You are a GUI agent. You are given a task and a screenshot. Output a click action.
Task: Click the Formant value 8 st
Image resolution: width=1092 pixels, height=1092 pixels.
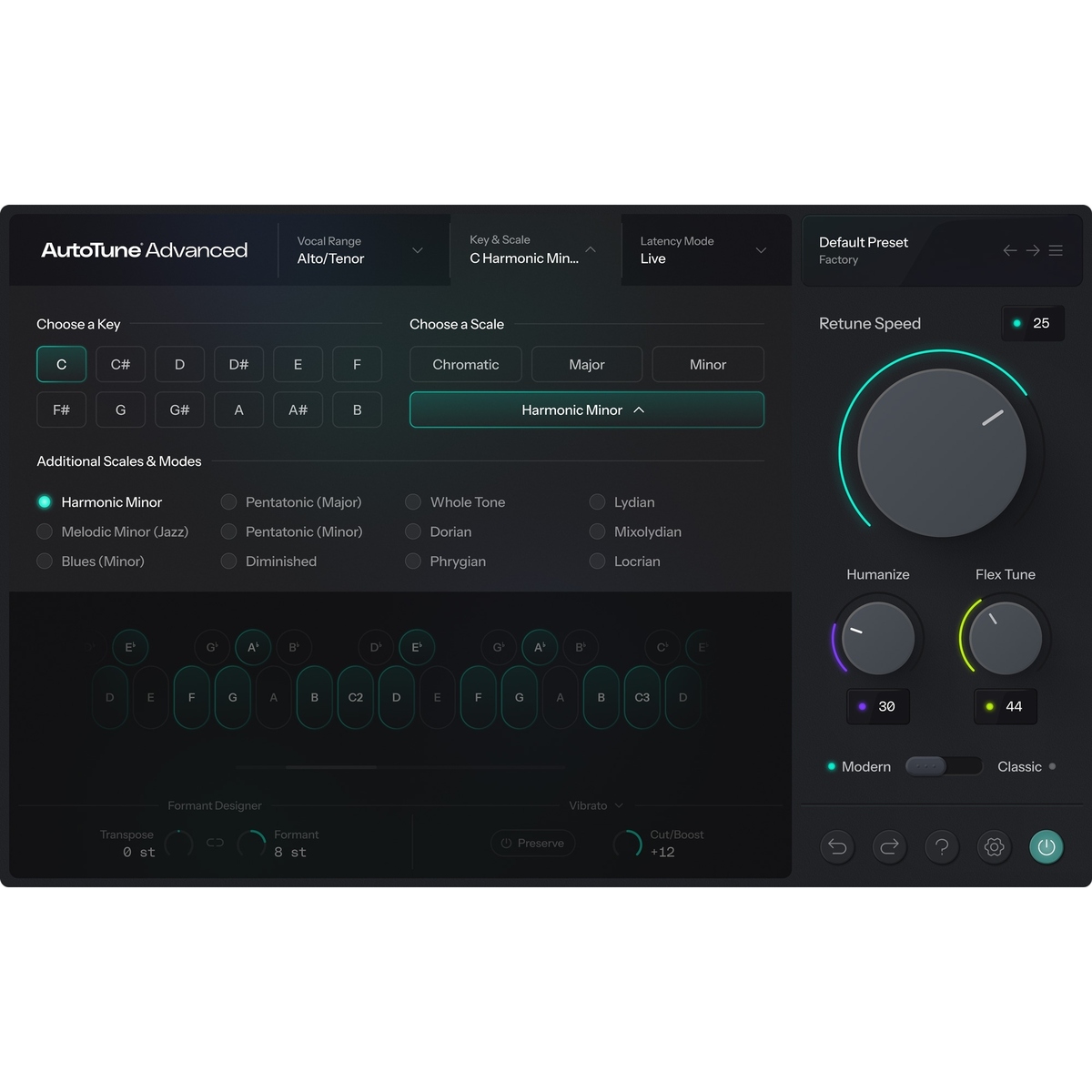[290, 853]
